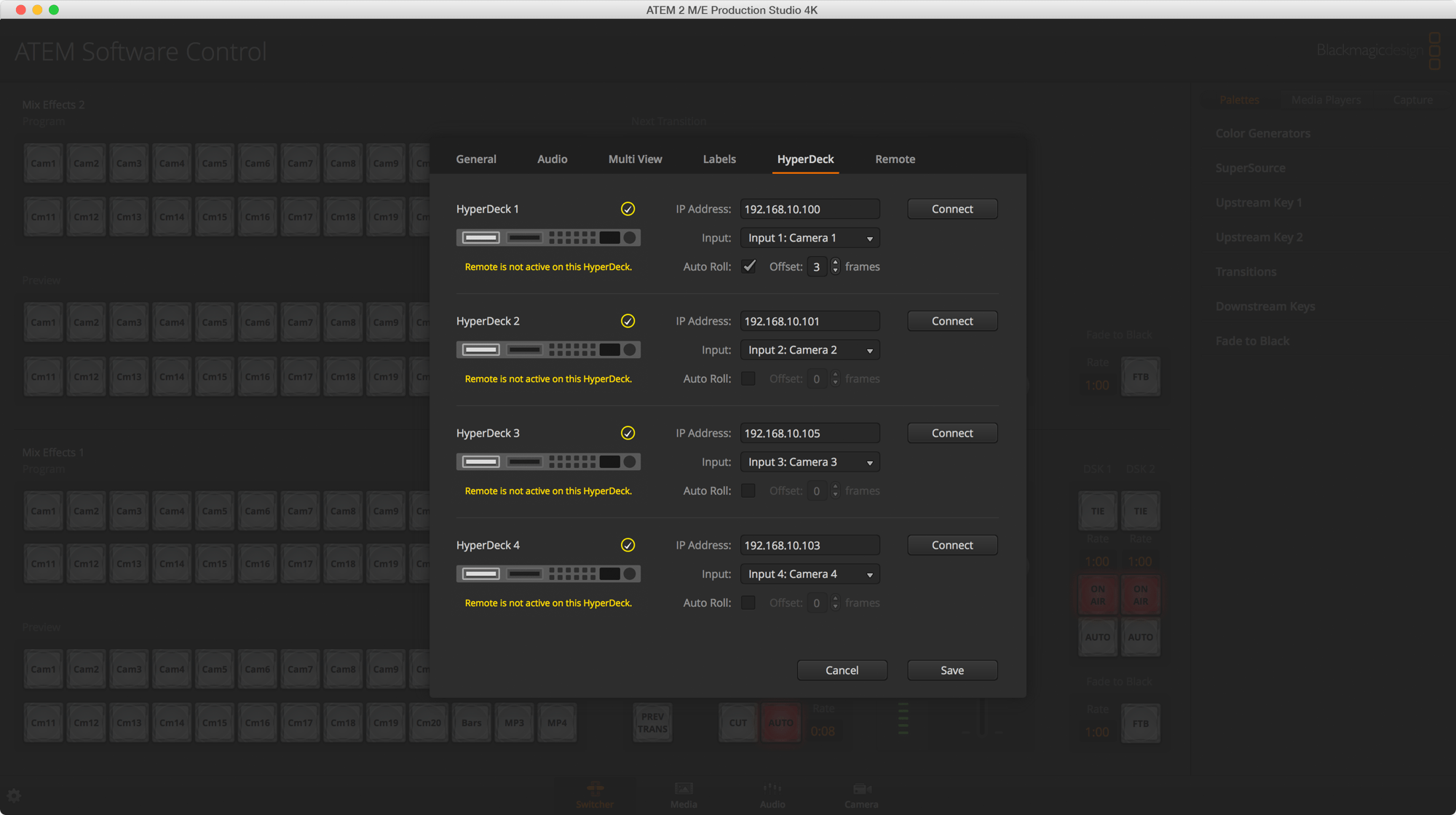Increase HyperDeck 1 offset frames
Image resolution: width=1456 pixels, height=815 pixels.
click(x=835, y=263)
